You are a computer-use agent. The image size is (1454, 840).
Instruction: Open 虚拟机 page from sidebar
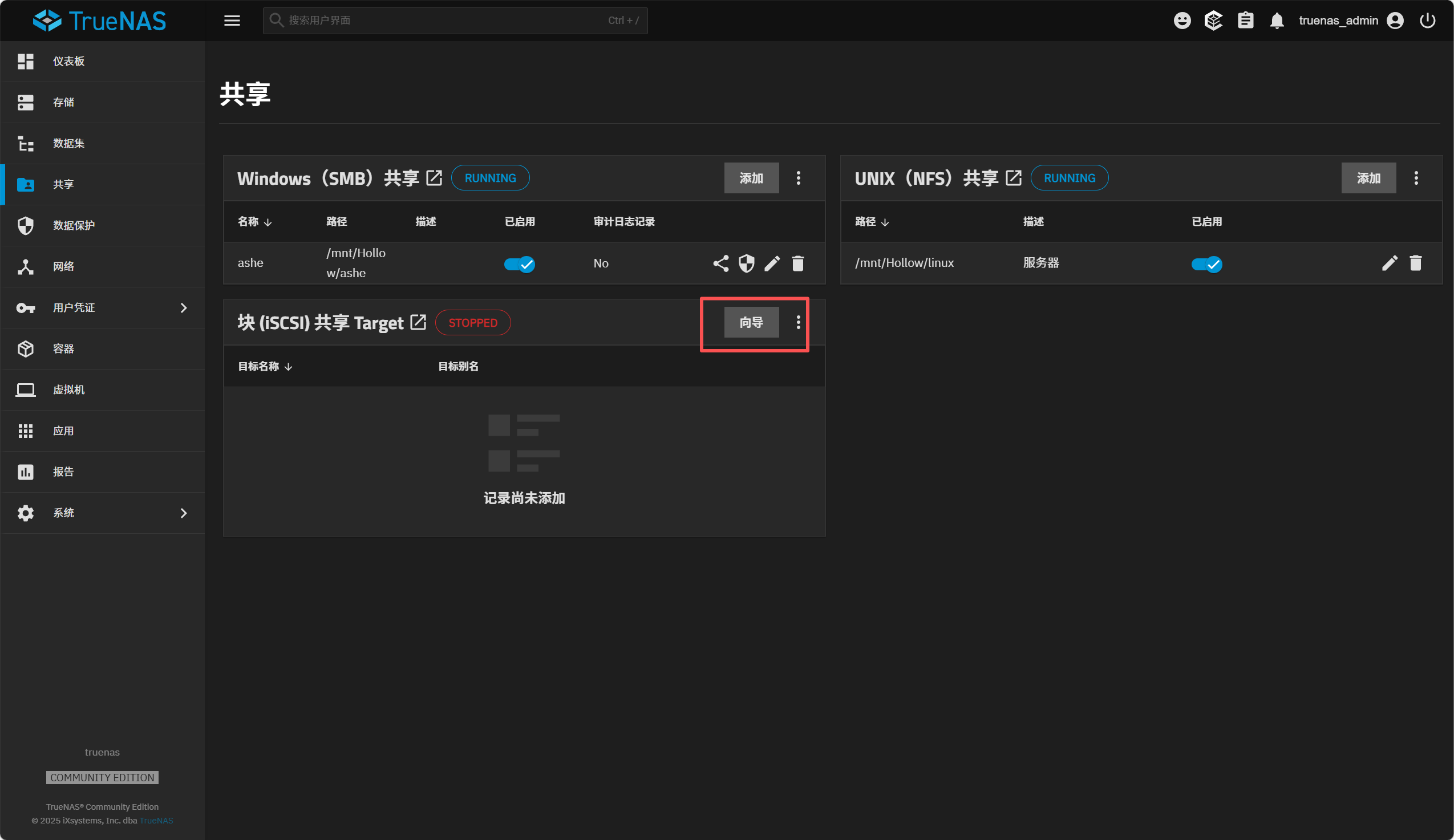(68, 390)
